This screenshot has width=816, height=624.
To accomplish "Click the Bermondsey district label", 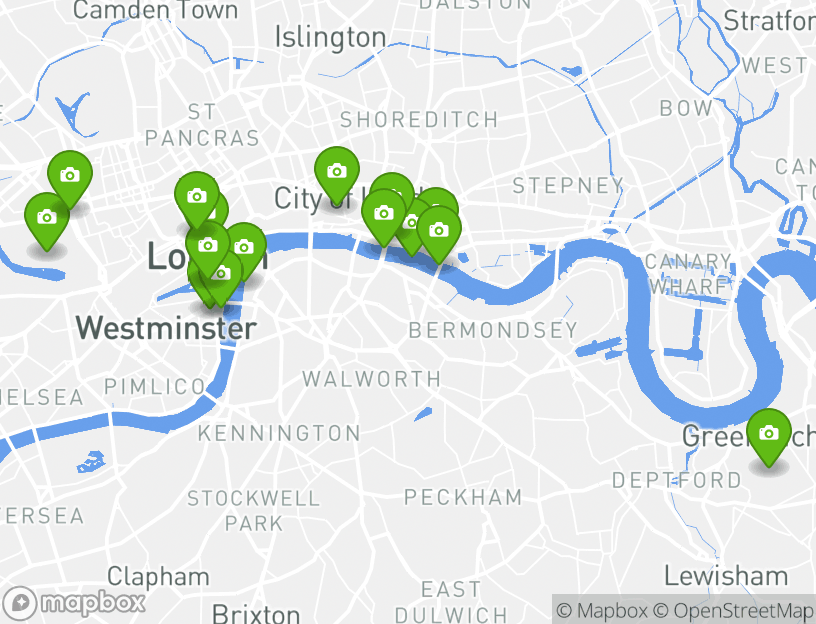I will tap(493, 330).
